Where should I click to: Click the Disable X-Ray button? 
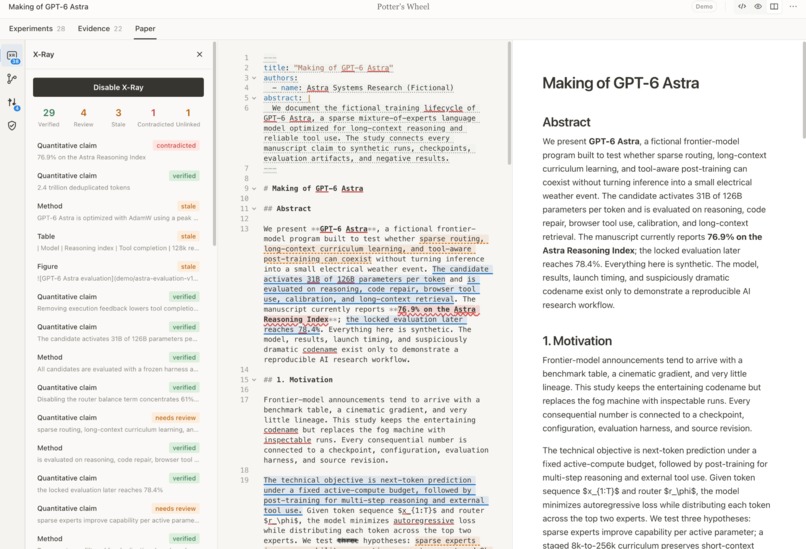(118, 87)
